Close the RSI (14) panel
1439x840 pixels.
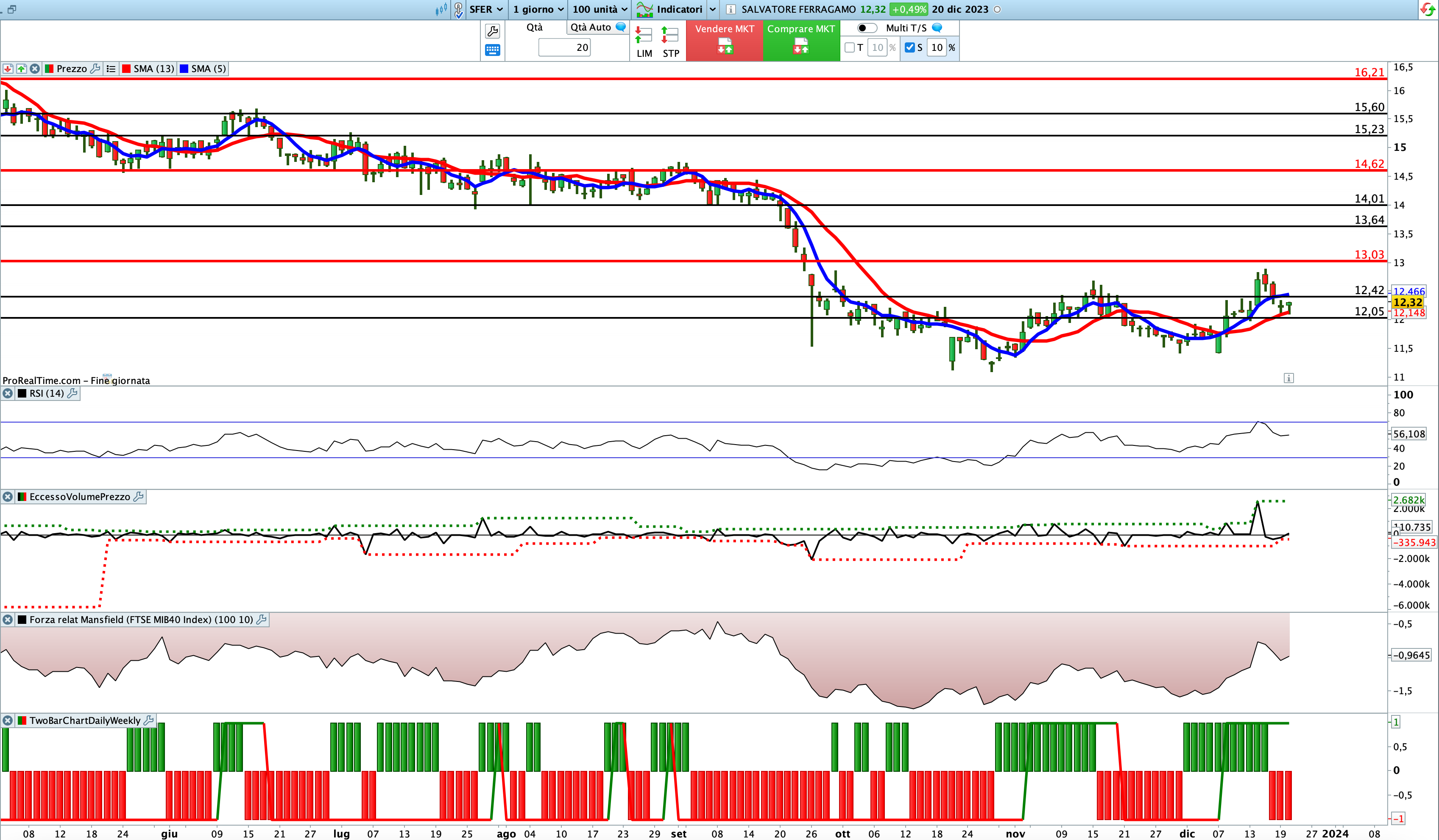8,393
